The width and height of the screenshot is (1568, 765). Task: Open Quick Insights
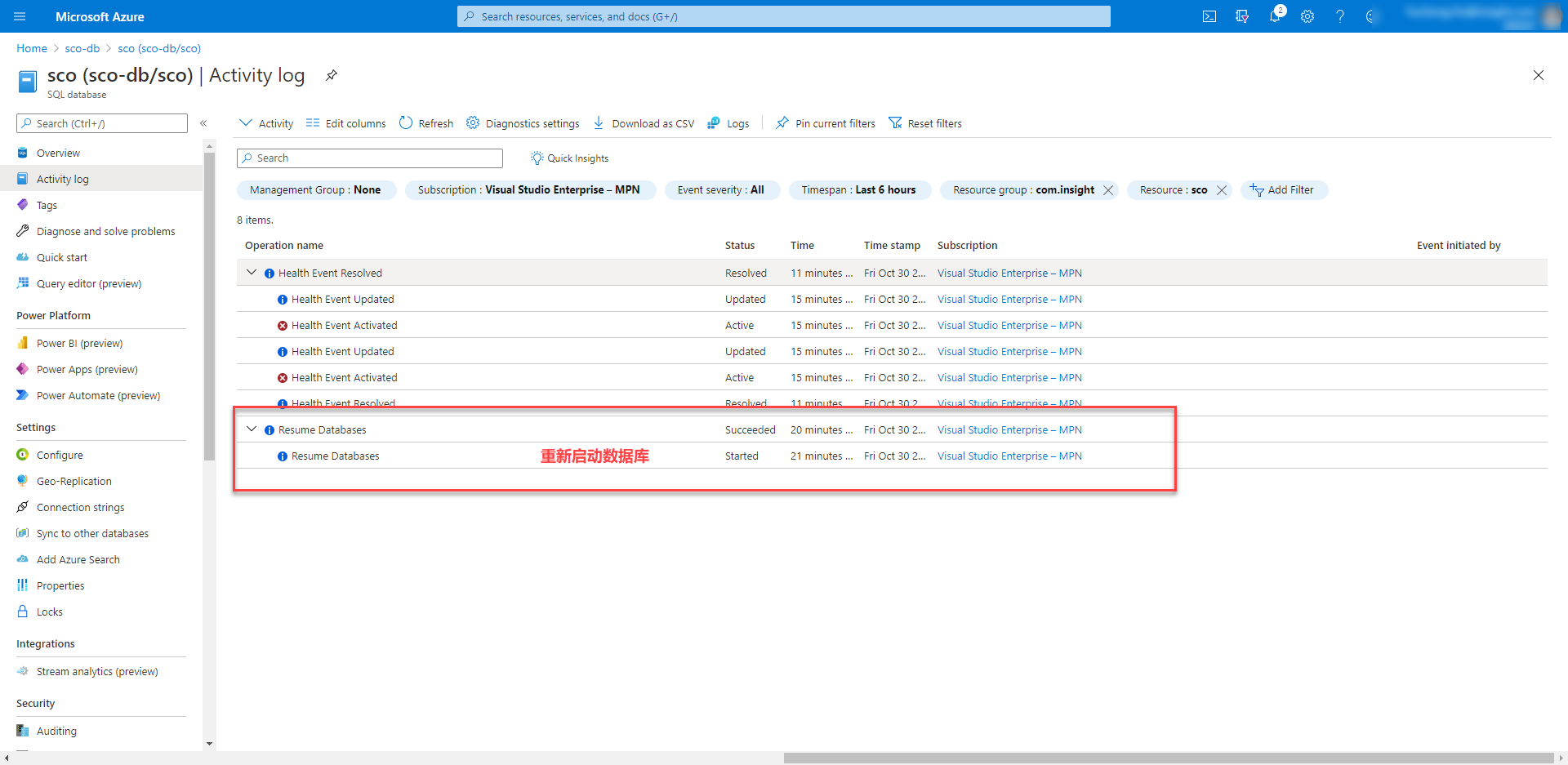tap(569, 158)
